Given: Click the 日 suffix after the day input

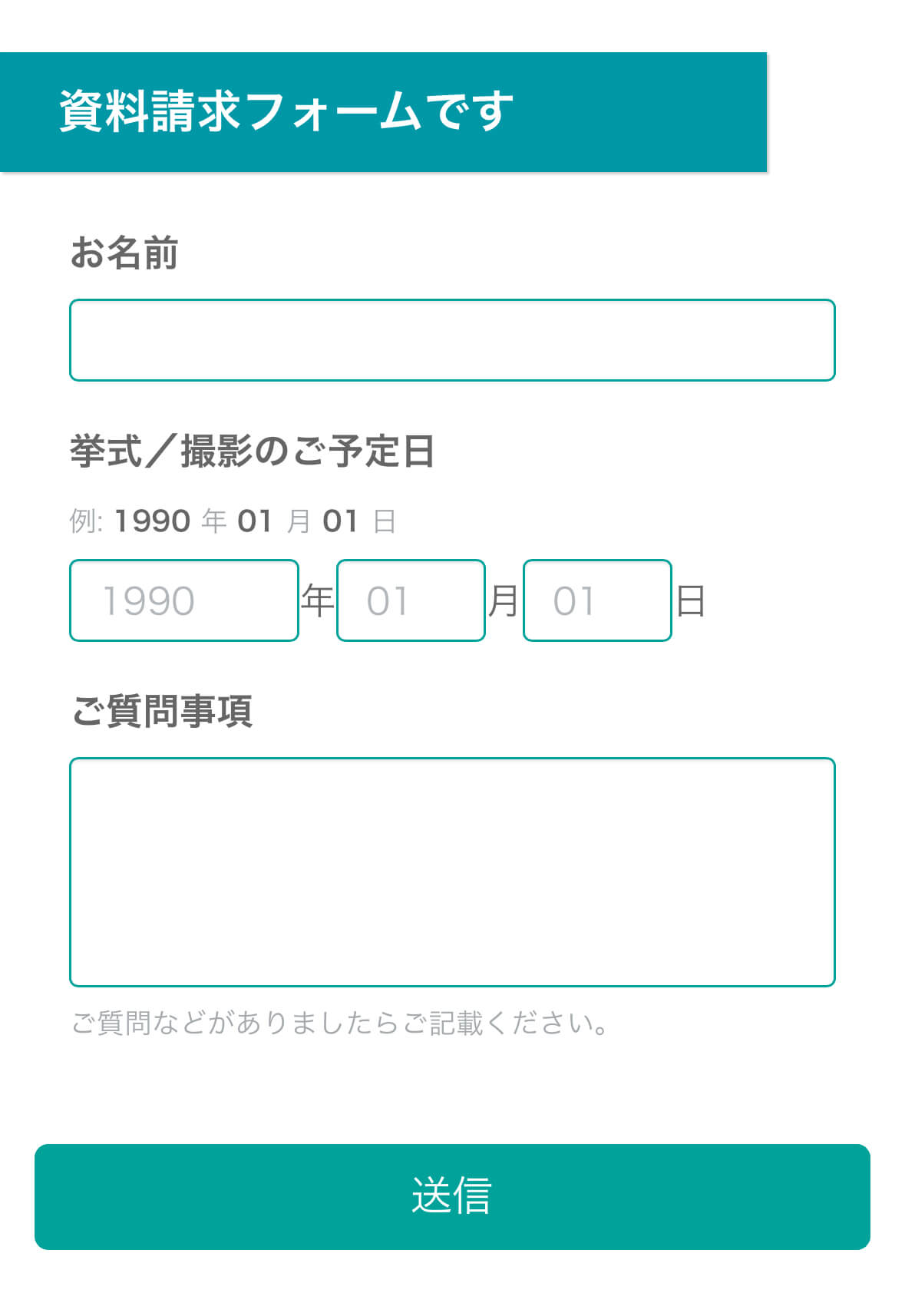Looking at the screenshot, I should 690,600.
